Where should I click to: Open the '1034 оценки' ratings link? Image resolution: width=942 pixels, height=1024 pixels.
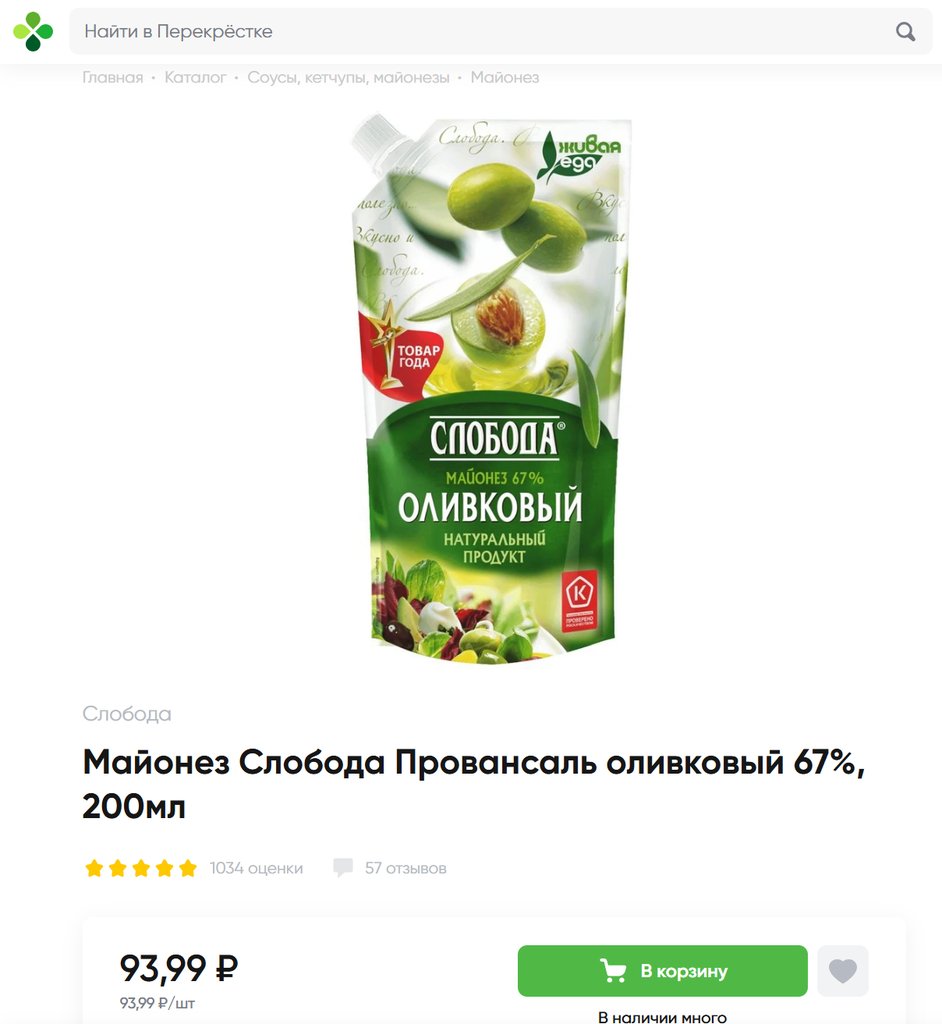[x=256, y=868]
